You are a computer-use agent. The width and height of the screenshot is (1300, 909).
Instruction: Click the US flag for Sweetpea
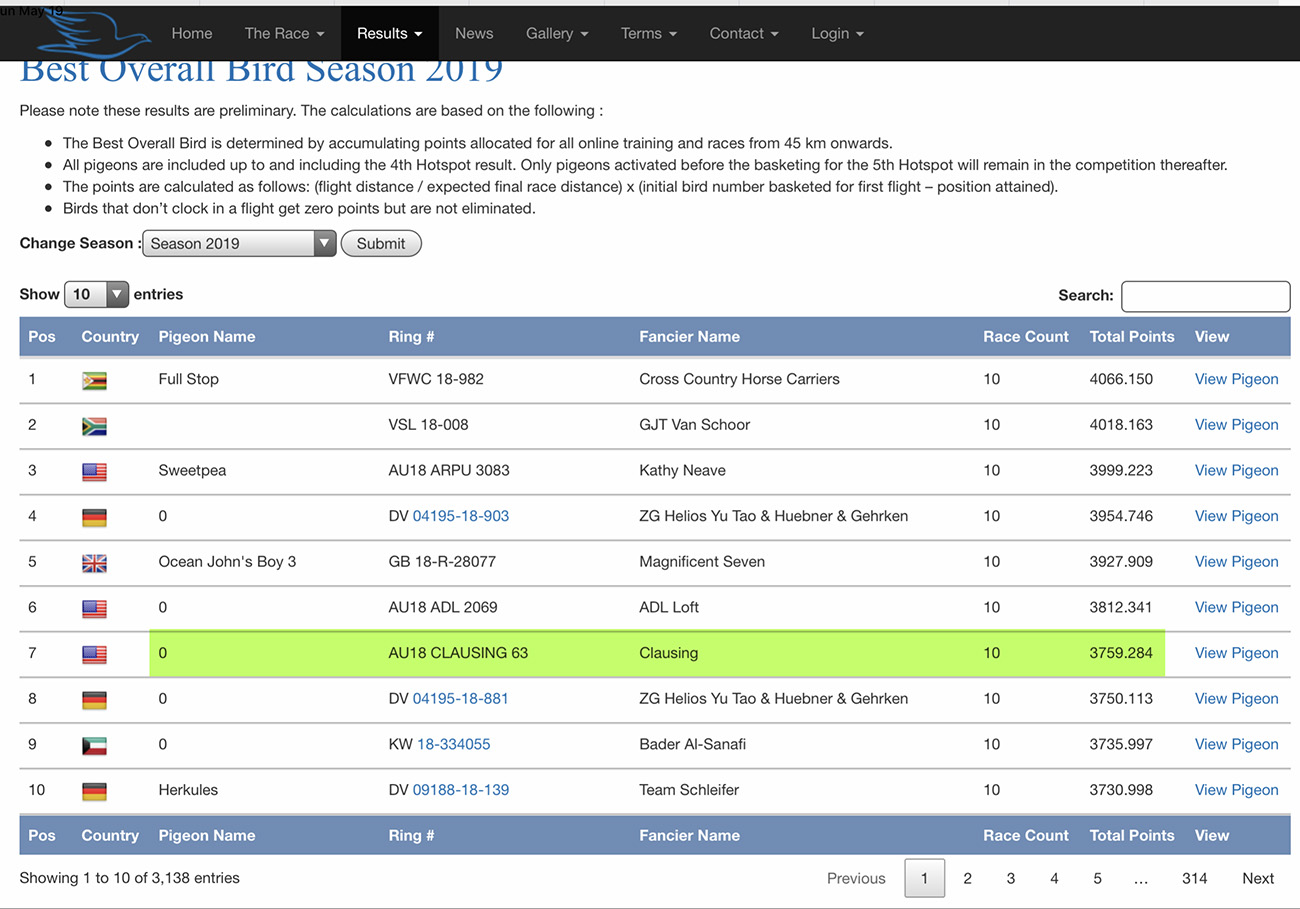94,472
